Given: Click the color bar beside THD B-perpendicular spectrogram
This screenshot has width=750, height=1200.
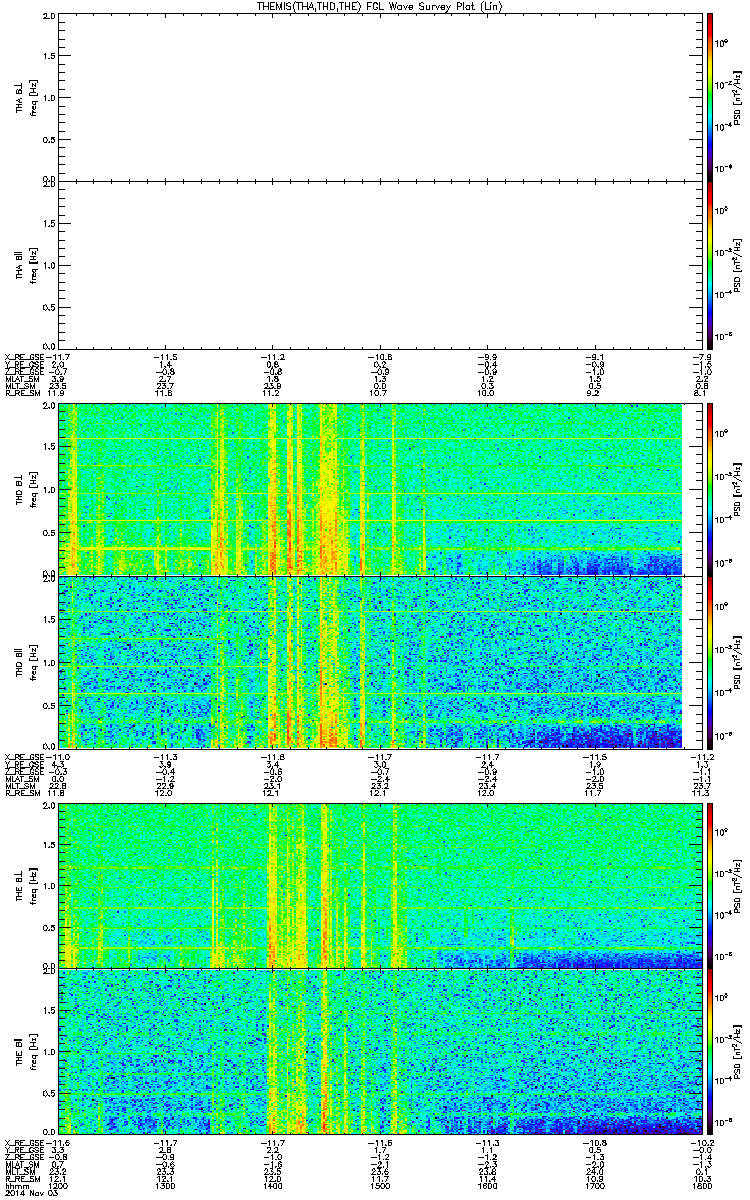Looking at the screenshot, I should point(709,490).
